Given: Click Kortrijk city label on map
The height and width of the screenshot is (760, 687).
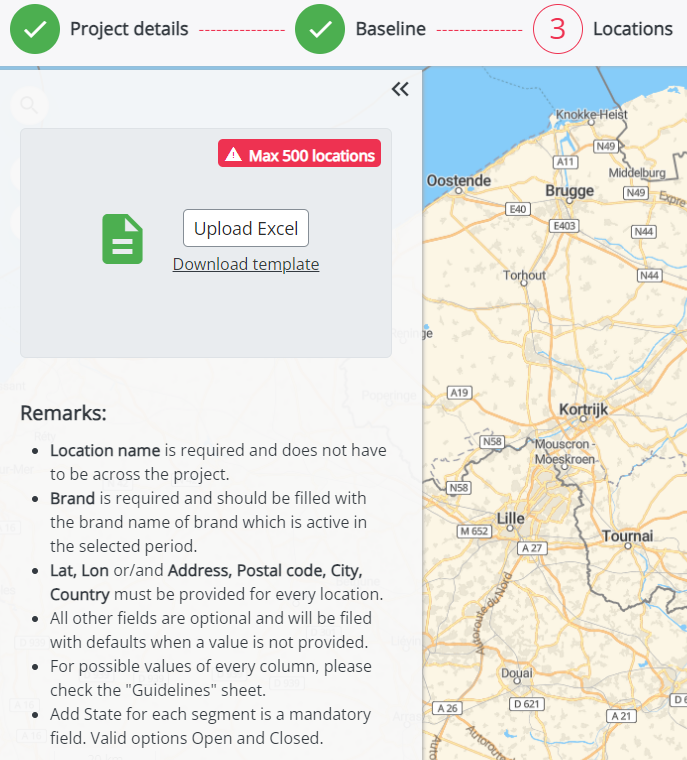Looking at the screenshot, I should coord(583,410).
